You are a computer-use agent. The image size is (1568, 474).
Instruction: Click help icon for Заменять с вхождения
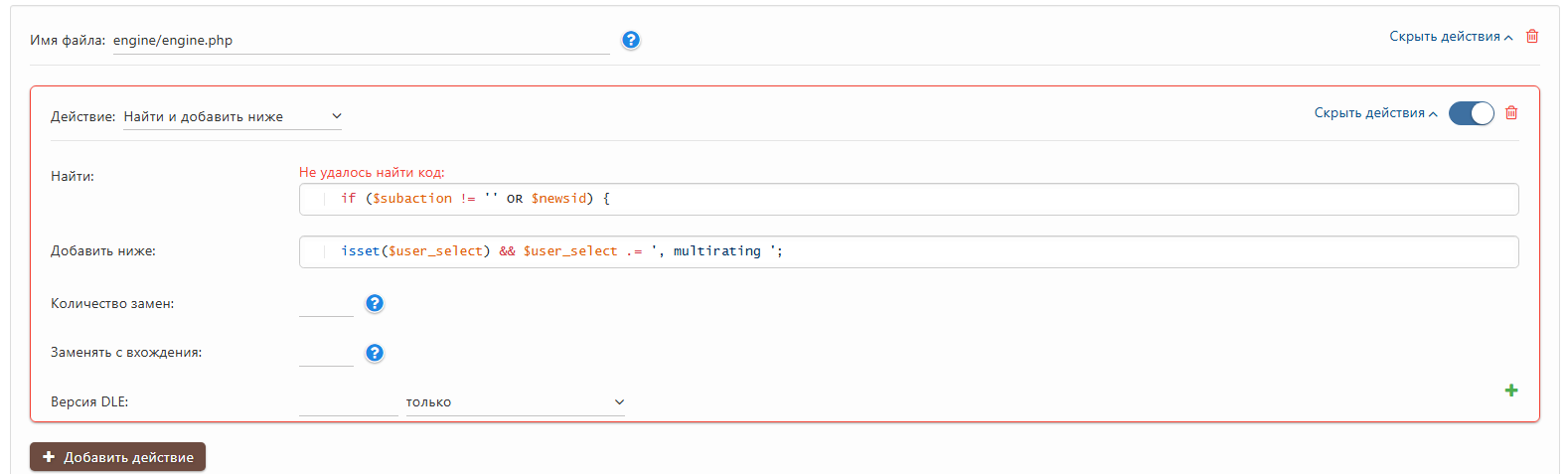click(375, 353)
